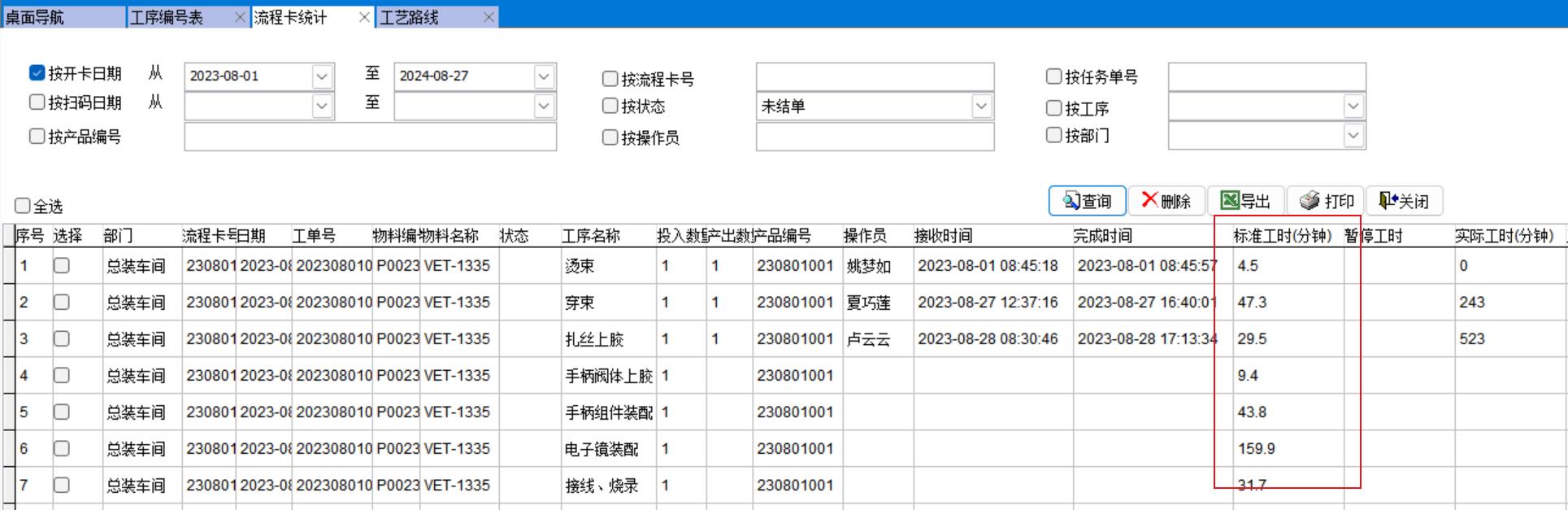Click the 标准工时(分钟) column header

1282,236
